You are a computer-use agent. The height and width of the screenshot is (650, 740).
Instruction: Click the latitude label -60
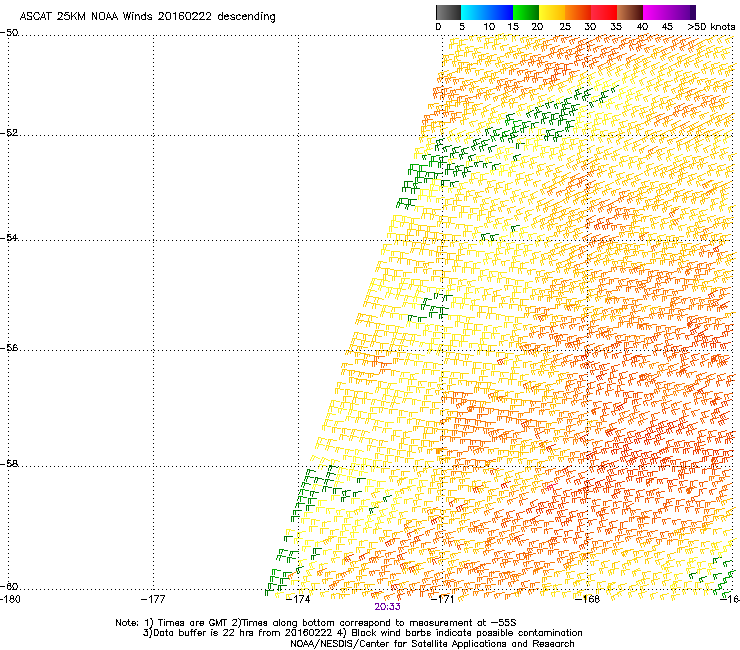(9, 586)
